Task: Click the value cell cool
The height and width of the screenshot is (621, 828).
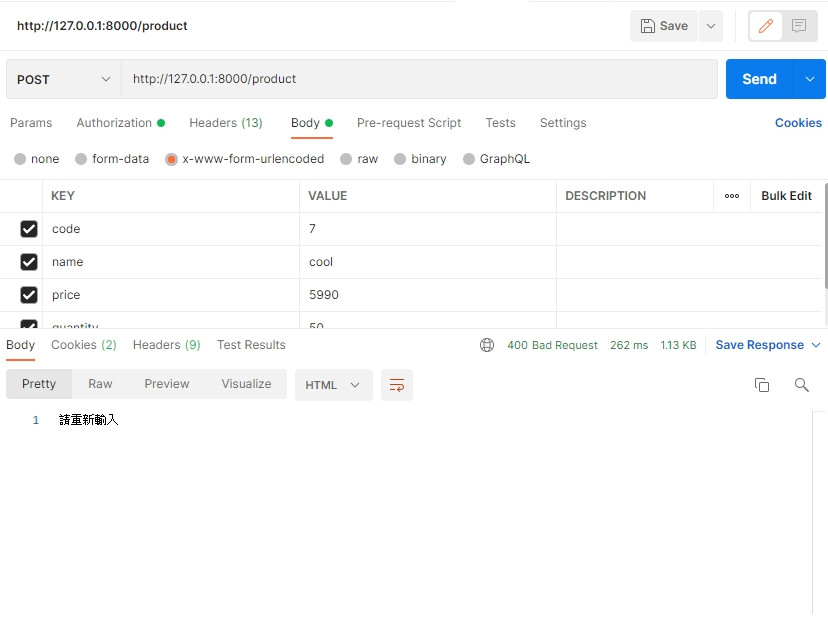Action: (x=428, y=262)
